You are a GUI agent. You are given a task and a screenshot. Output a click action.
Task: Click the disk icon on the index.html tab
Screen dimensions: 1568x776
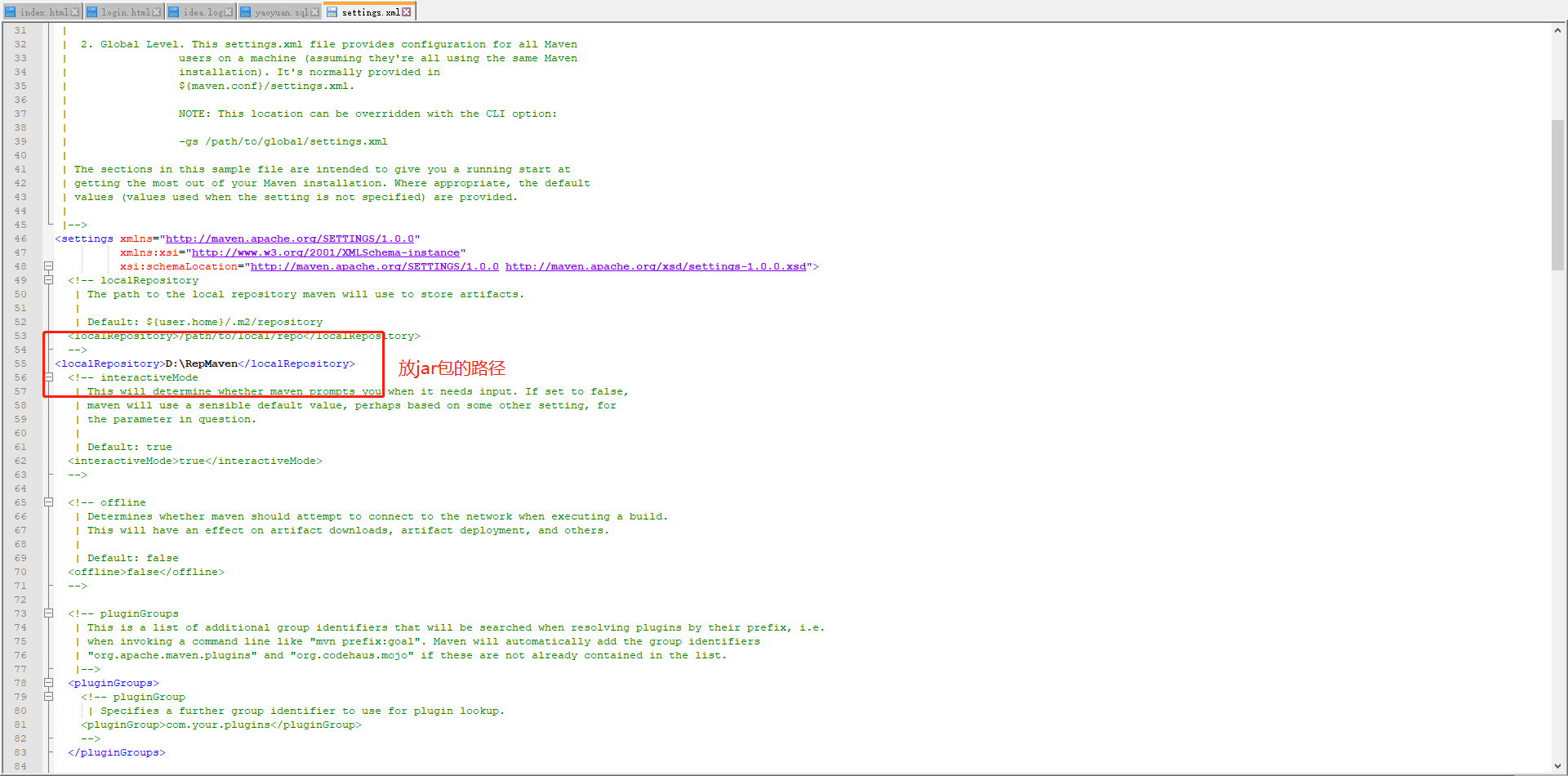[x=10, y=11]
